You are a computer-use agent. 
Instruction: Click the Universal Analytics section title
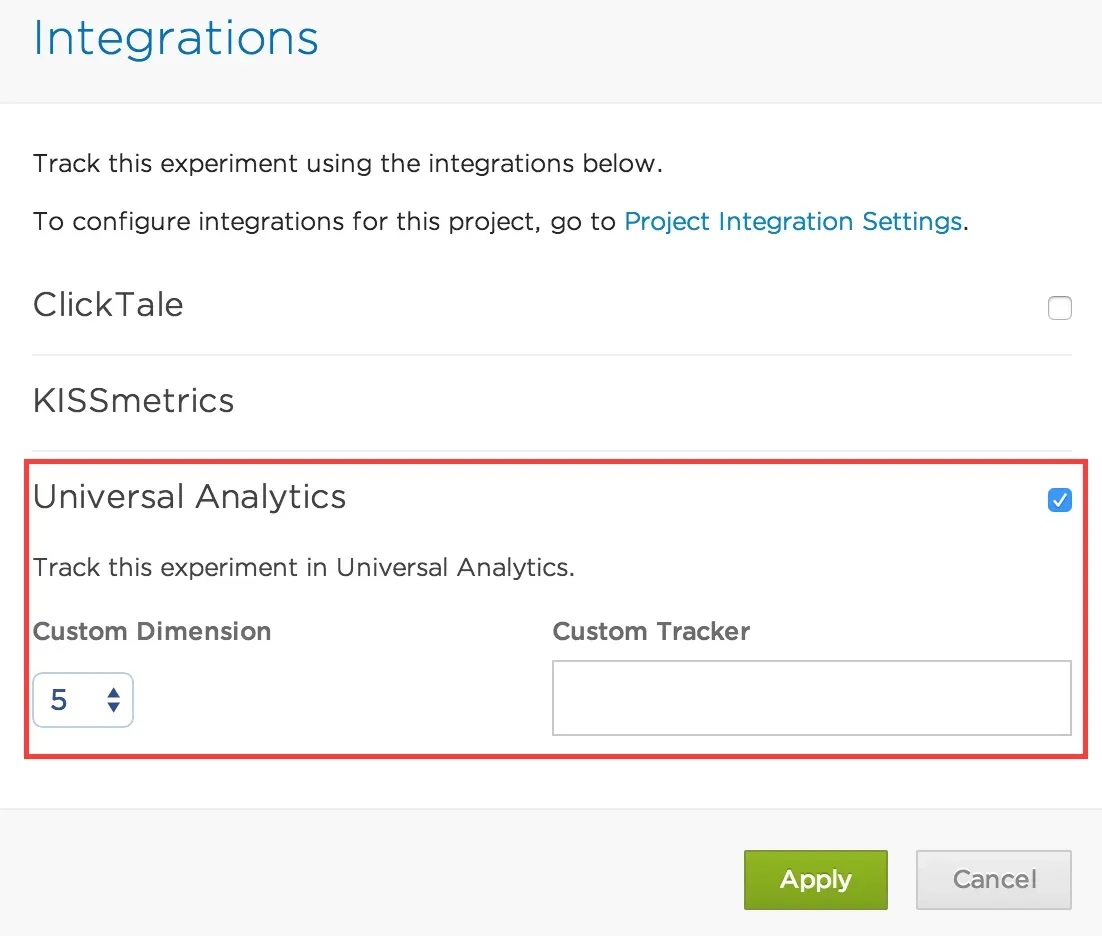pyautogui.click(x=189, y=496)
